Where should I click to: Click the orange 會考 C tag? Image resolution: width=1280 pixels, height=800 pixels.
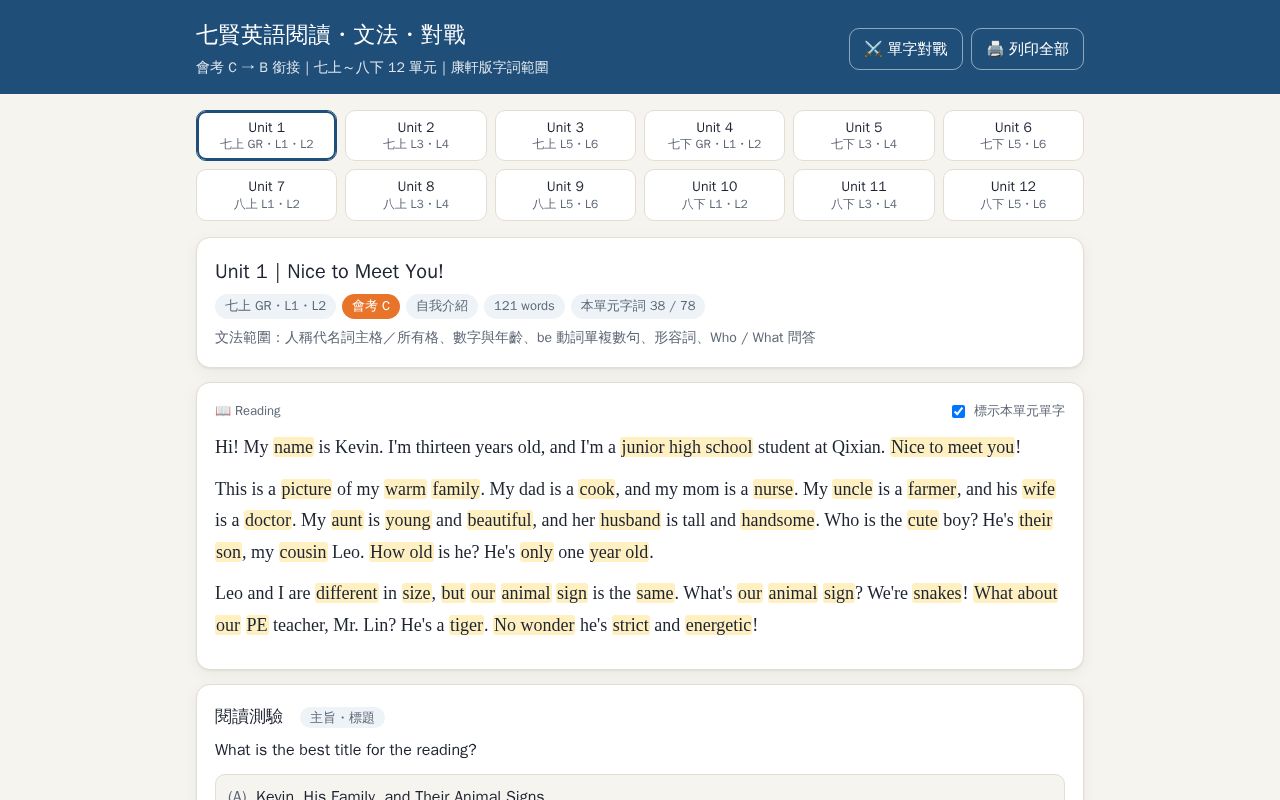[x=371, y=306]
